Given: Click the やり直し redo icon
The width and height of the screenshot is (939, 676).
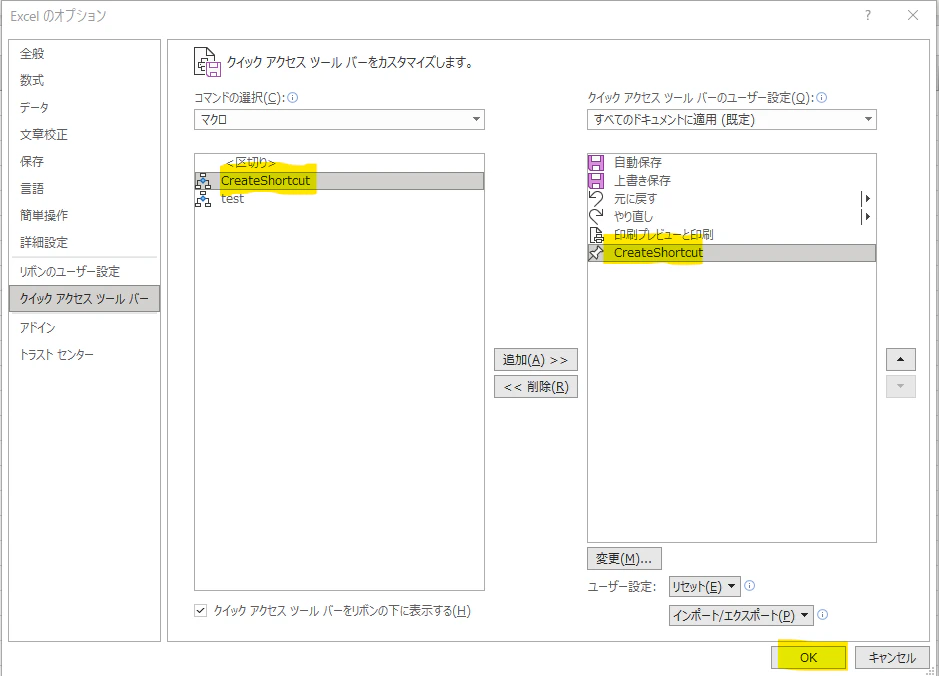Looking at the screenshot, I should pyautogui.click(x=596, y=216).
